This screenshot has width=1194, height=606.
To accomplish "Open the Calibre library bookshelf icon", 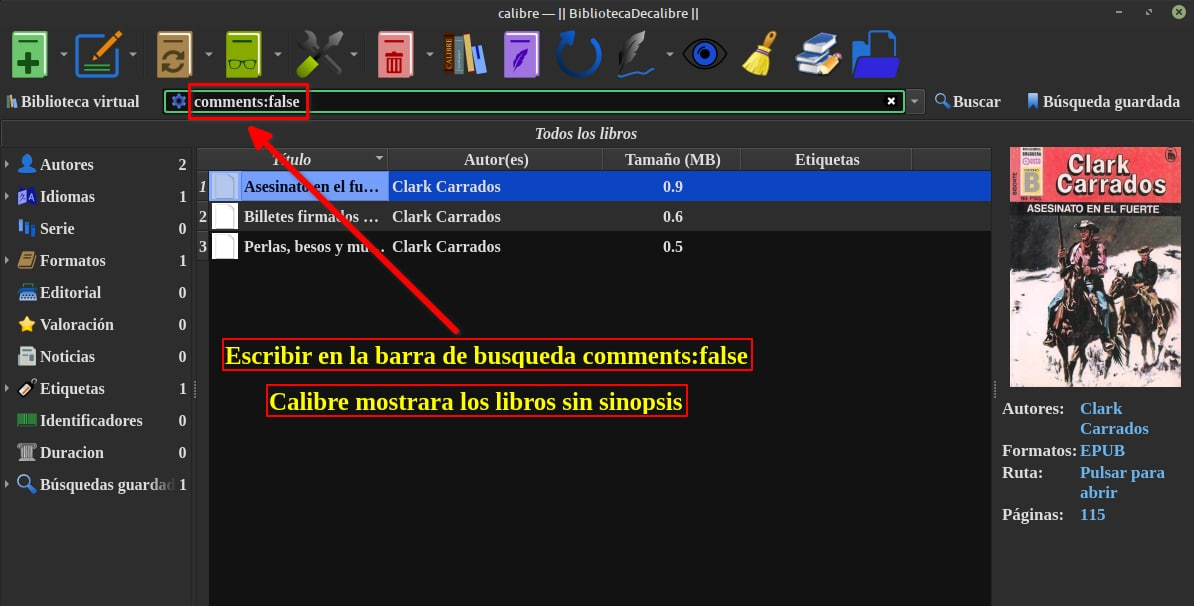I will [x=465, y=54].
